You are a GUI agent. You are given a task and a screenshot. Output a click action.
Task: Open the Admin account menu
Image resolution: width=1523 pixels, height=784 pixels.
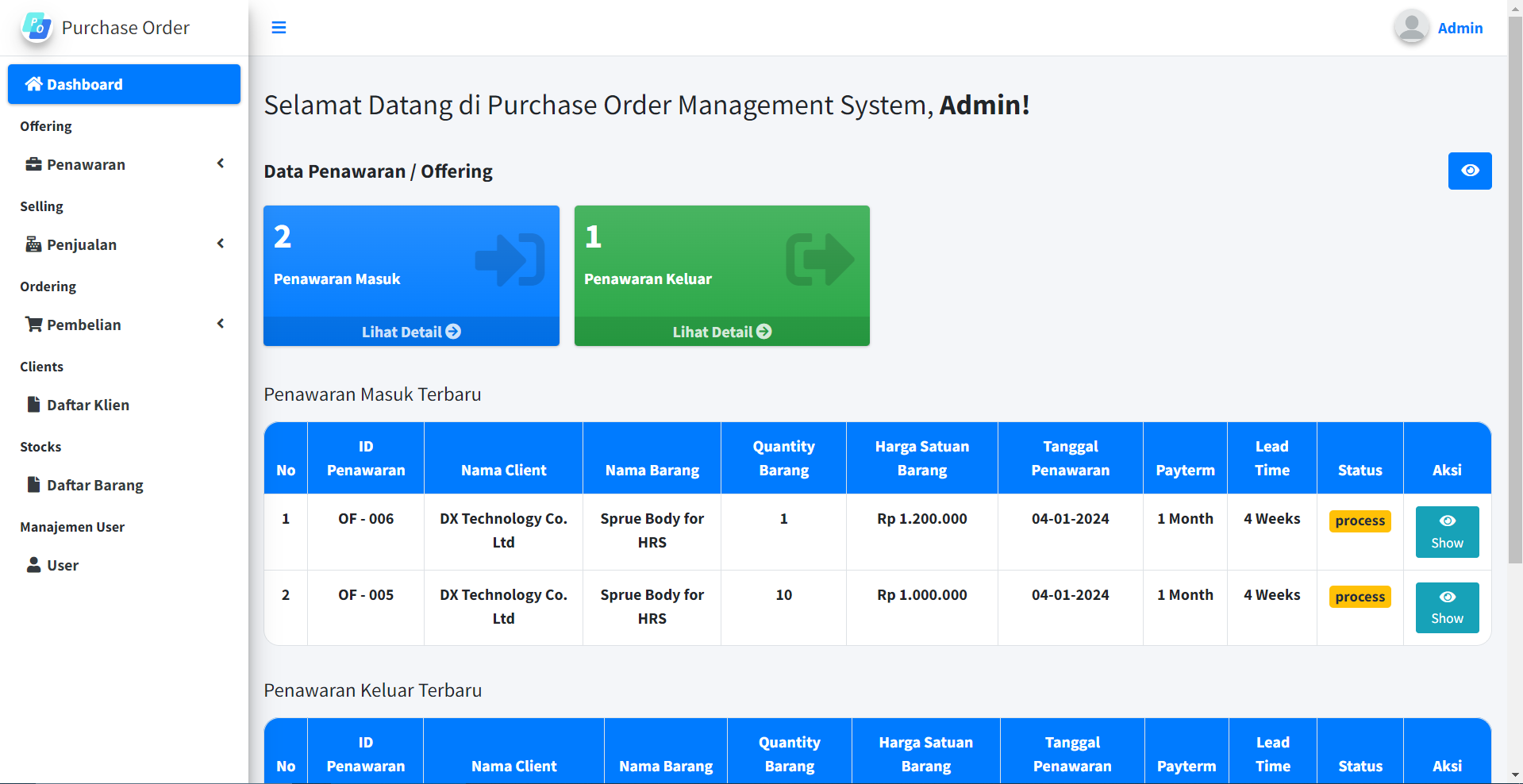tap(1460, 27)
